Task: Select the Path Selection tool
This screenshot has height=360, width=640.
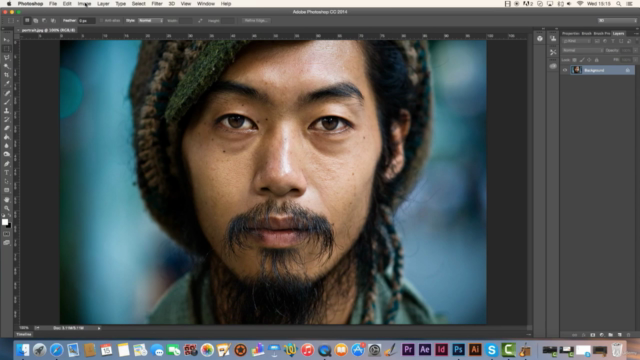Action: [7, 181]
